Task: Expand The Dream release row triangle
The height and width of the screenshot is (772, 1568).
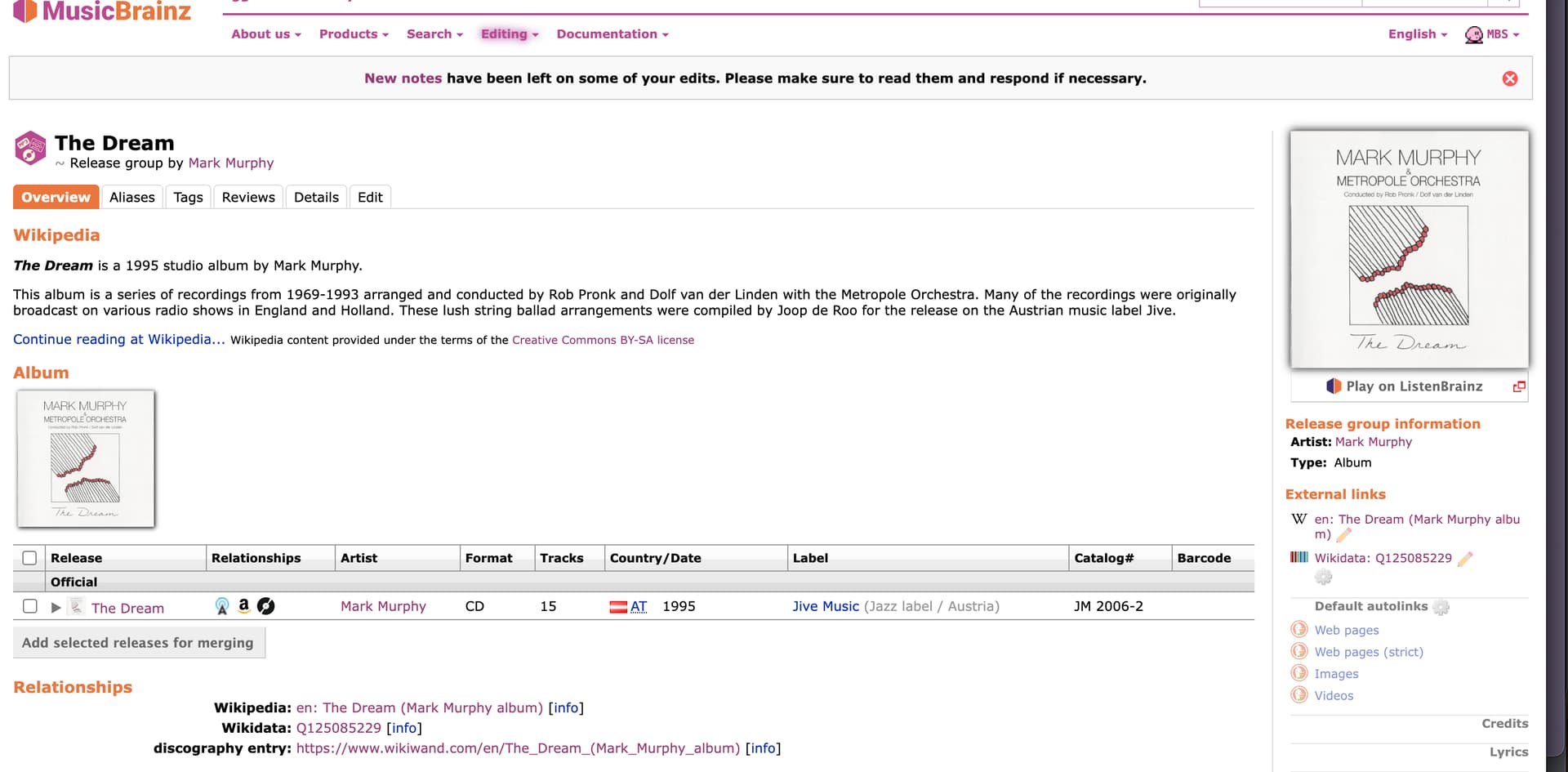Action: pyautogui.click(x=56, y=607)
